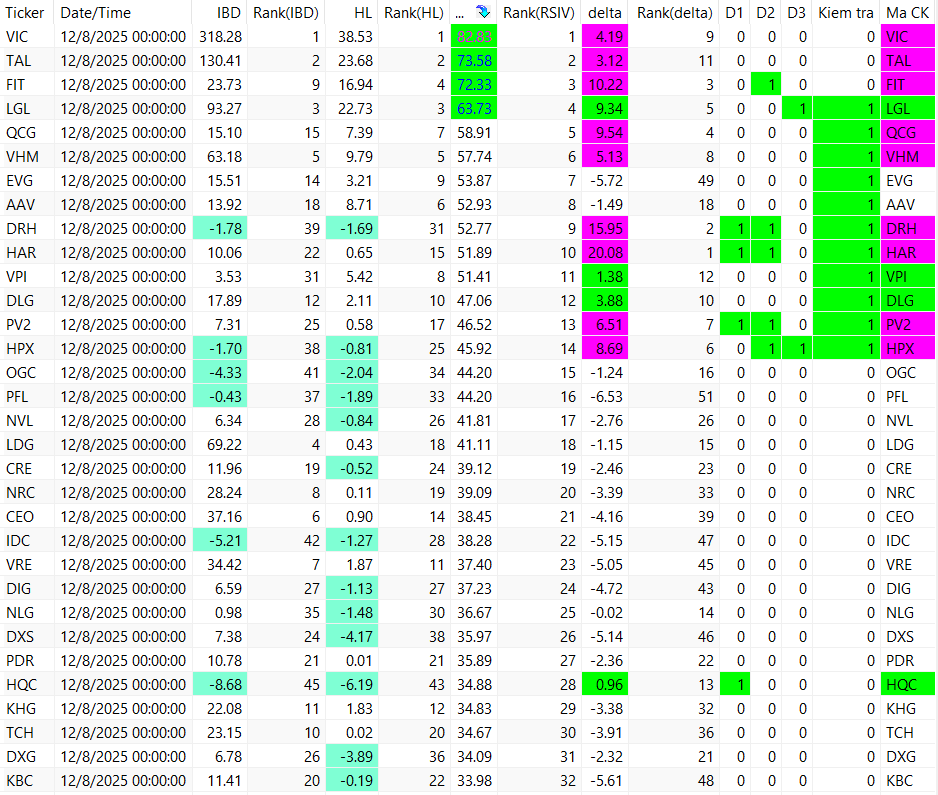Click green Kiem tra cell for AAV

click(846, 205)
